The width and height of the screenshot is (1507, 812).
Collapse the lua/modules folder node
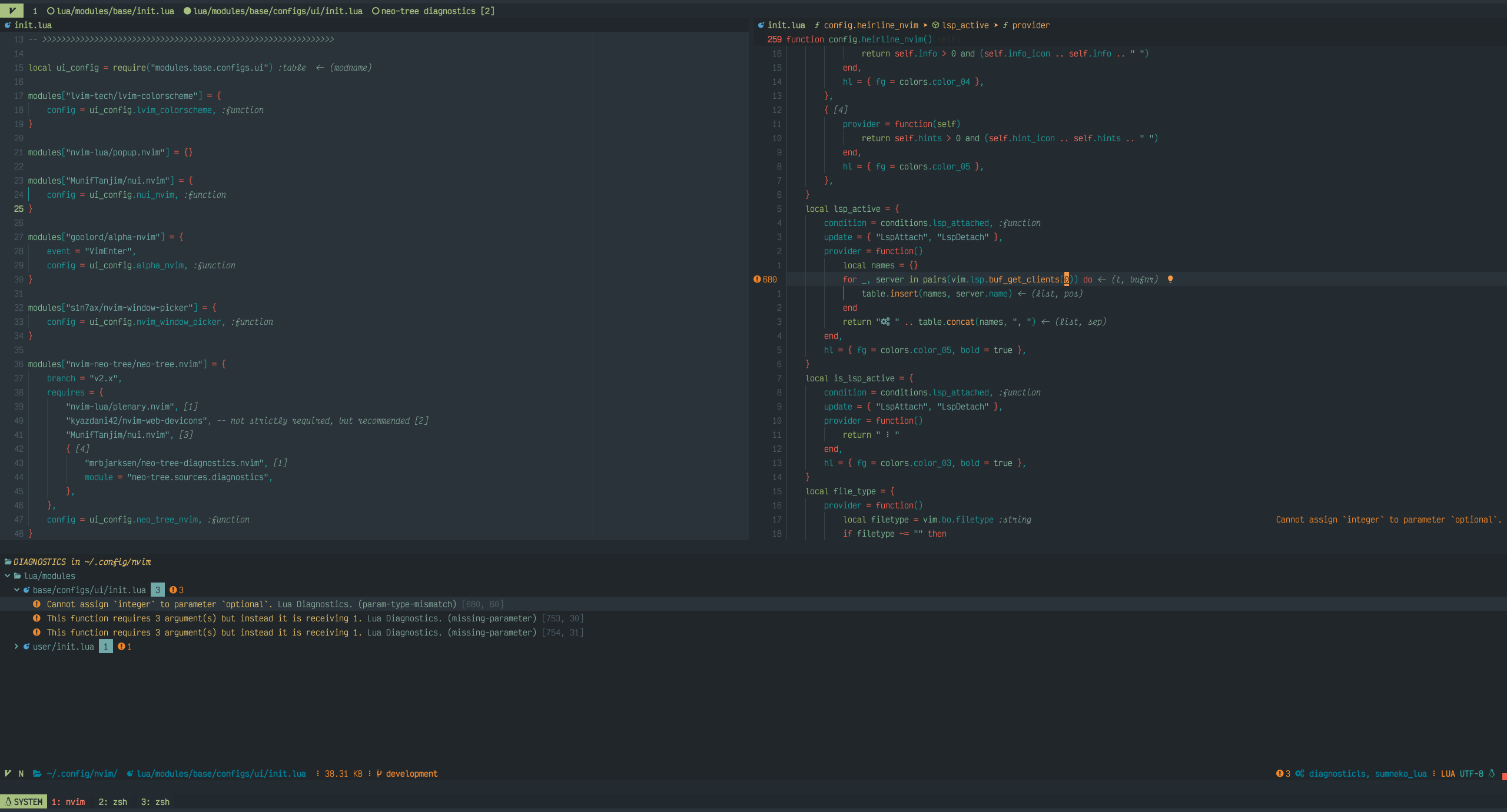[7, 576]
